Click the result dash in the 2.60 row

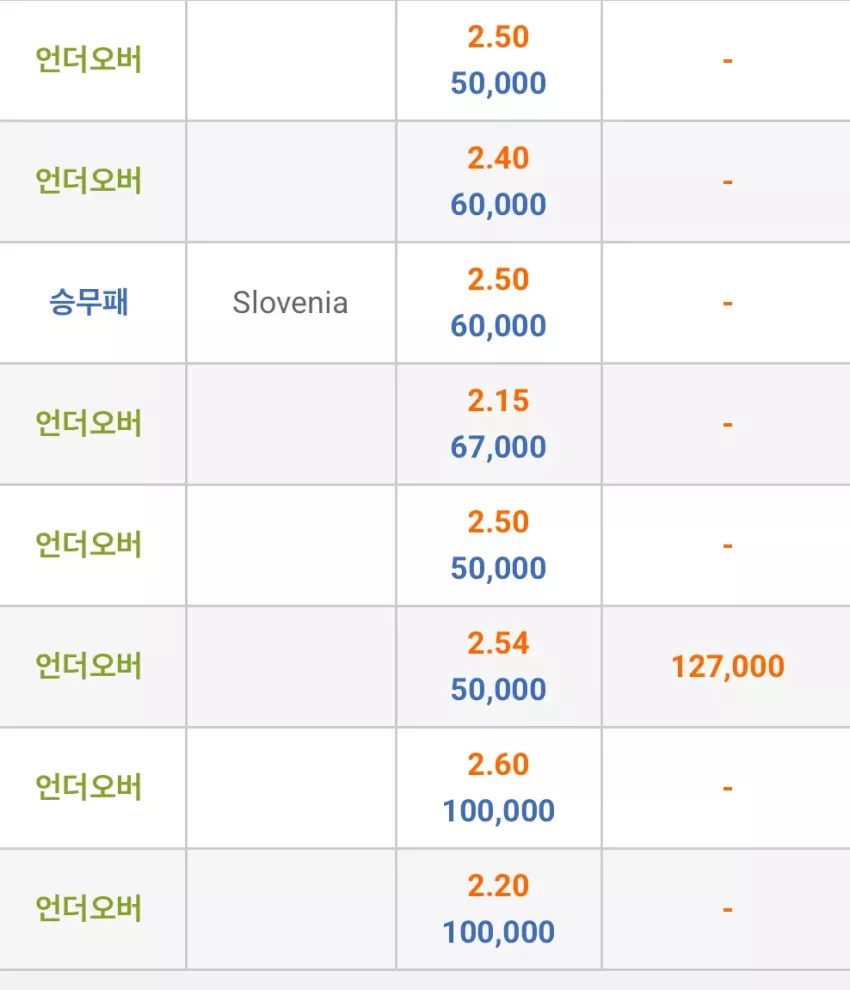727,788
